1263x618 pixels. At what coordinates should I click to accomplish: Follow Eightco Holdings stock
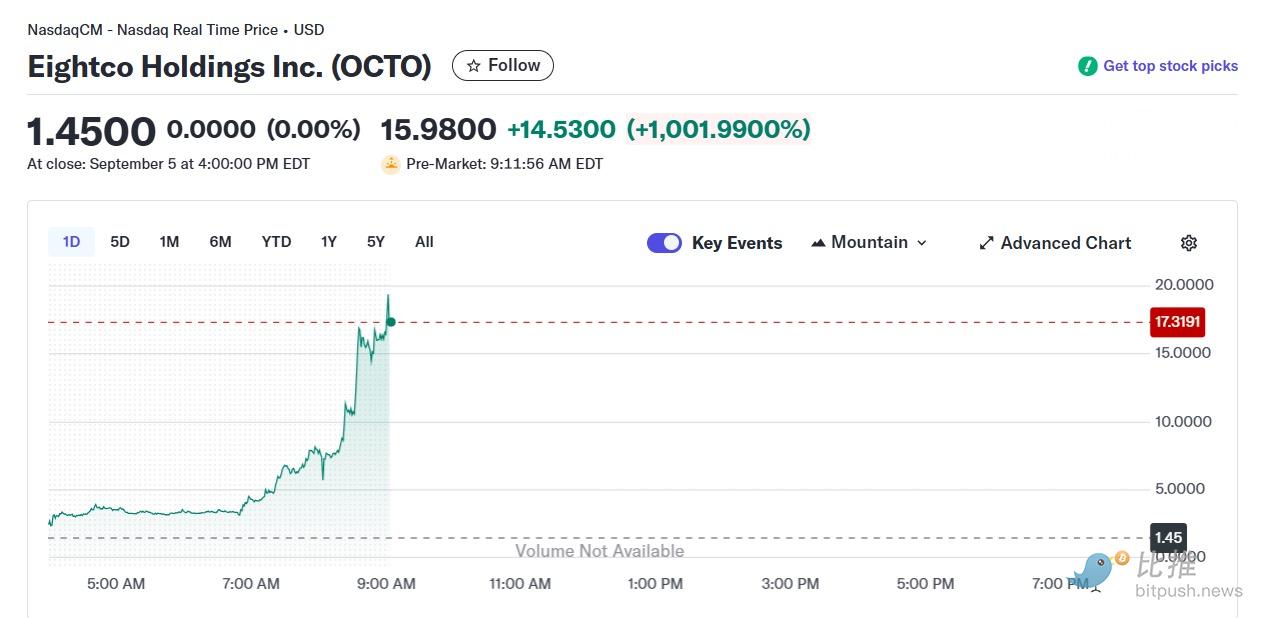tap(503, 66)
